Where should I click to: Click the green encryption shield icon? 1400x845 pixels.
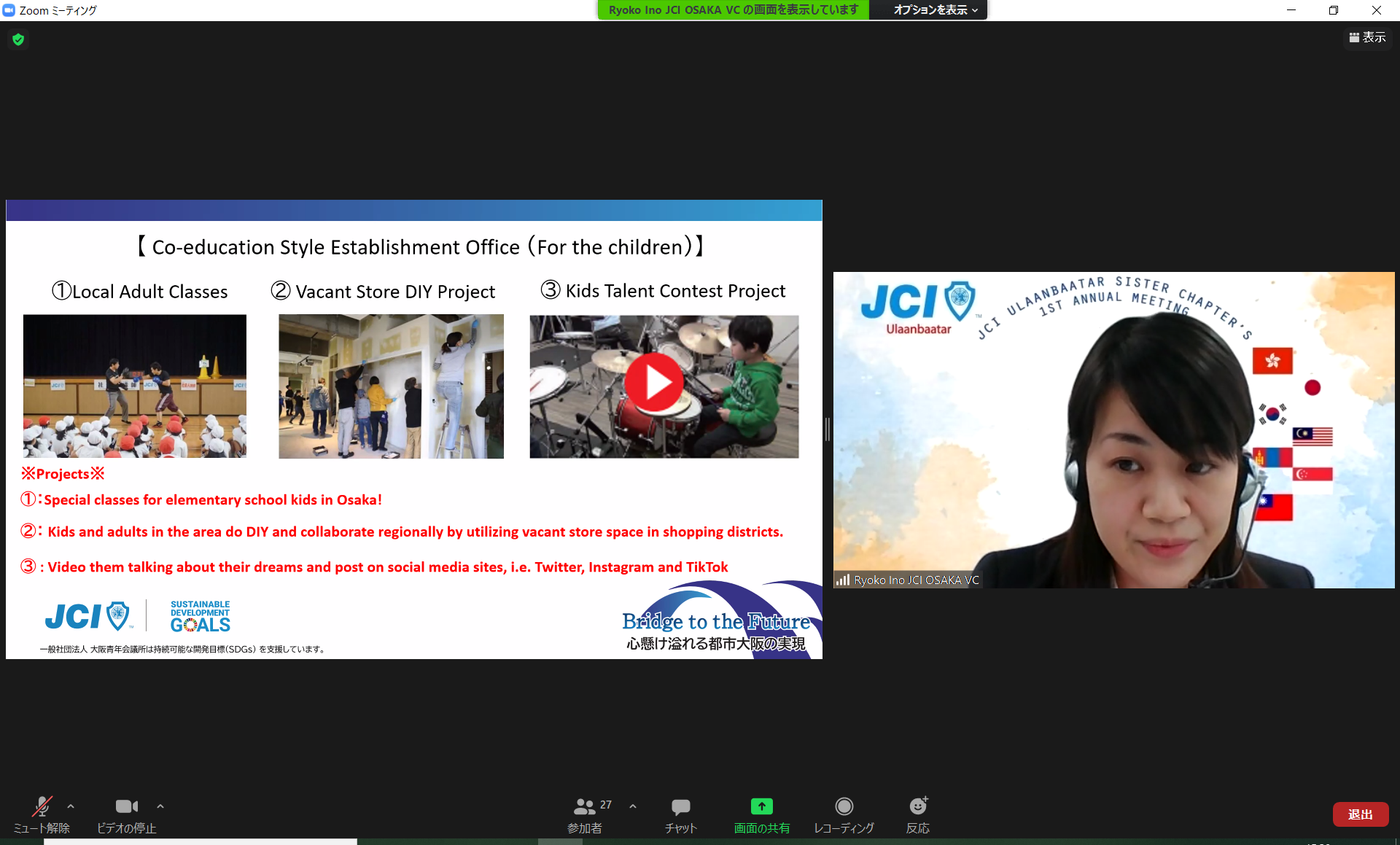(x=18, y=39)
